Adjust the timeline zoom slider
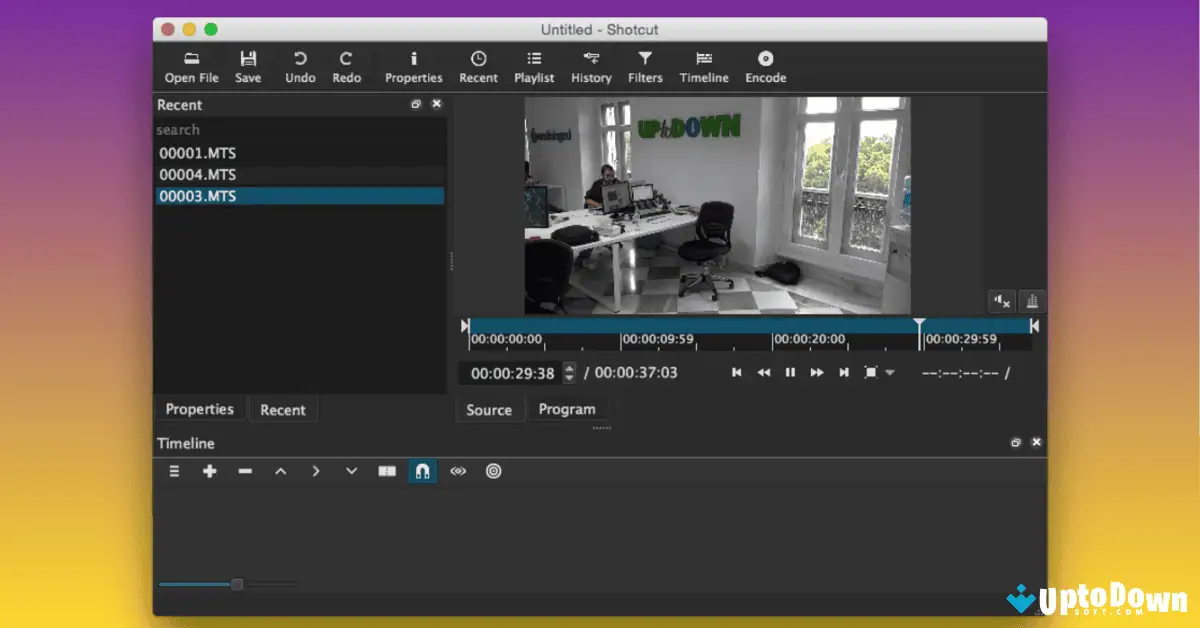Viewport: 1200px width, 628px height. coord(236,583)
